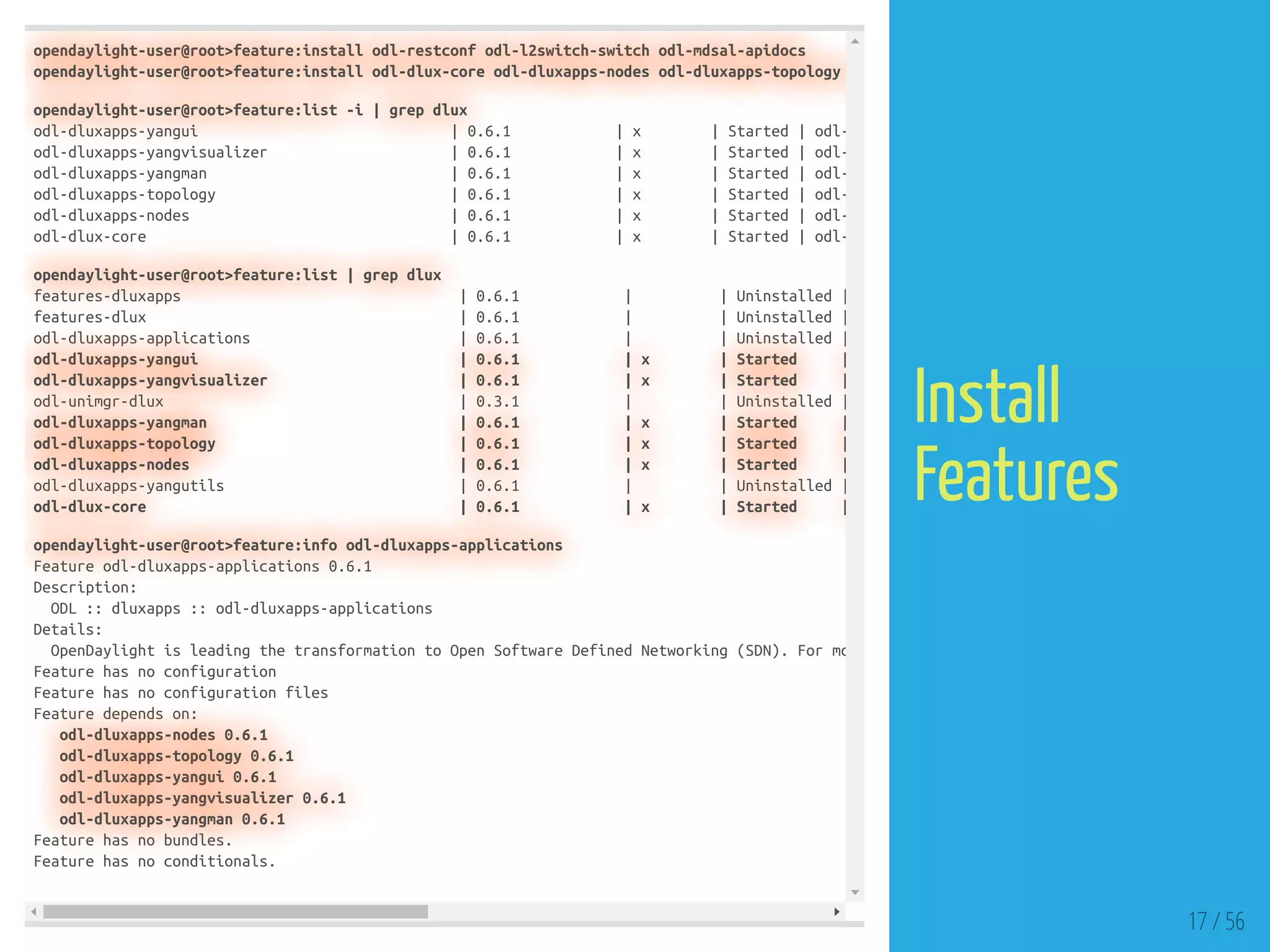Click 'Feature depends on:' line
The image size is (1270, 952).
(115, 714)
